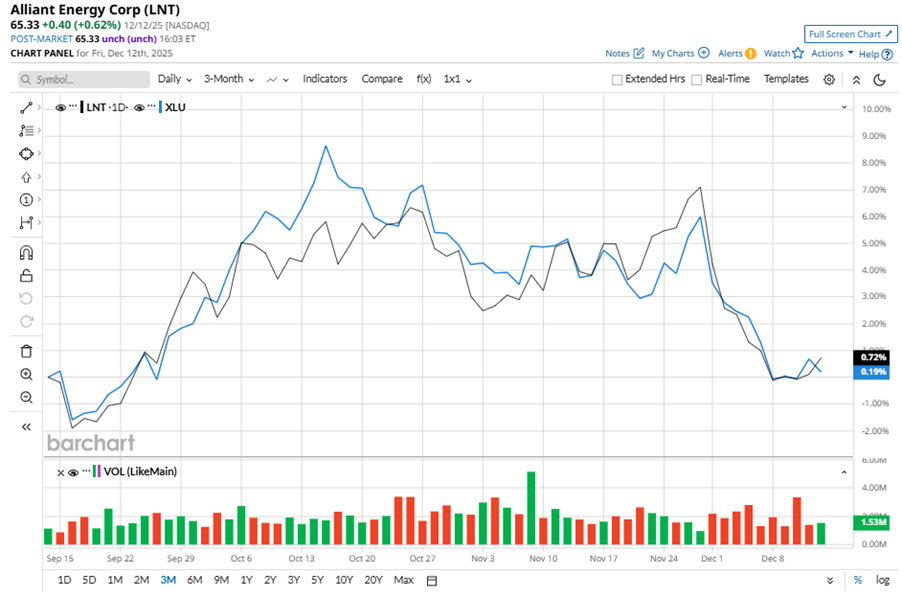Toggle log scale mode
The image size is (902, 597).
click(x=882, y=580)
